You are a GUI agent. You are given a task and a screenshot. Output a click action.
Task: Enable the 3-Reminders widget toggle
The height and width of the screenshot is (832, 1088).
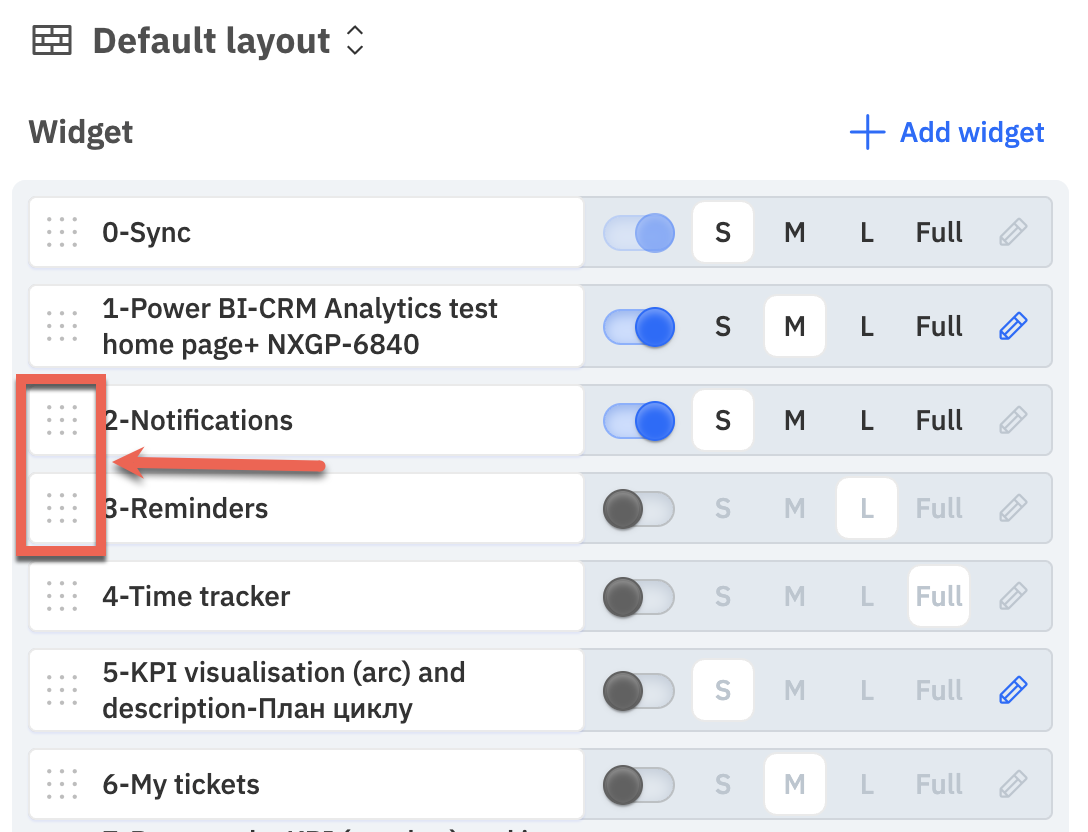[639, 508]
